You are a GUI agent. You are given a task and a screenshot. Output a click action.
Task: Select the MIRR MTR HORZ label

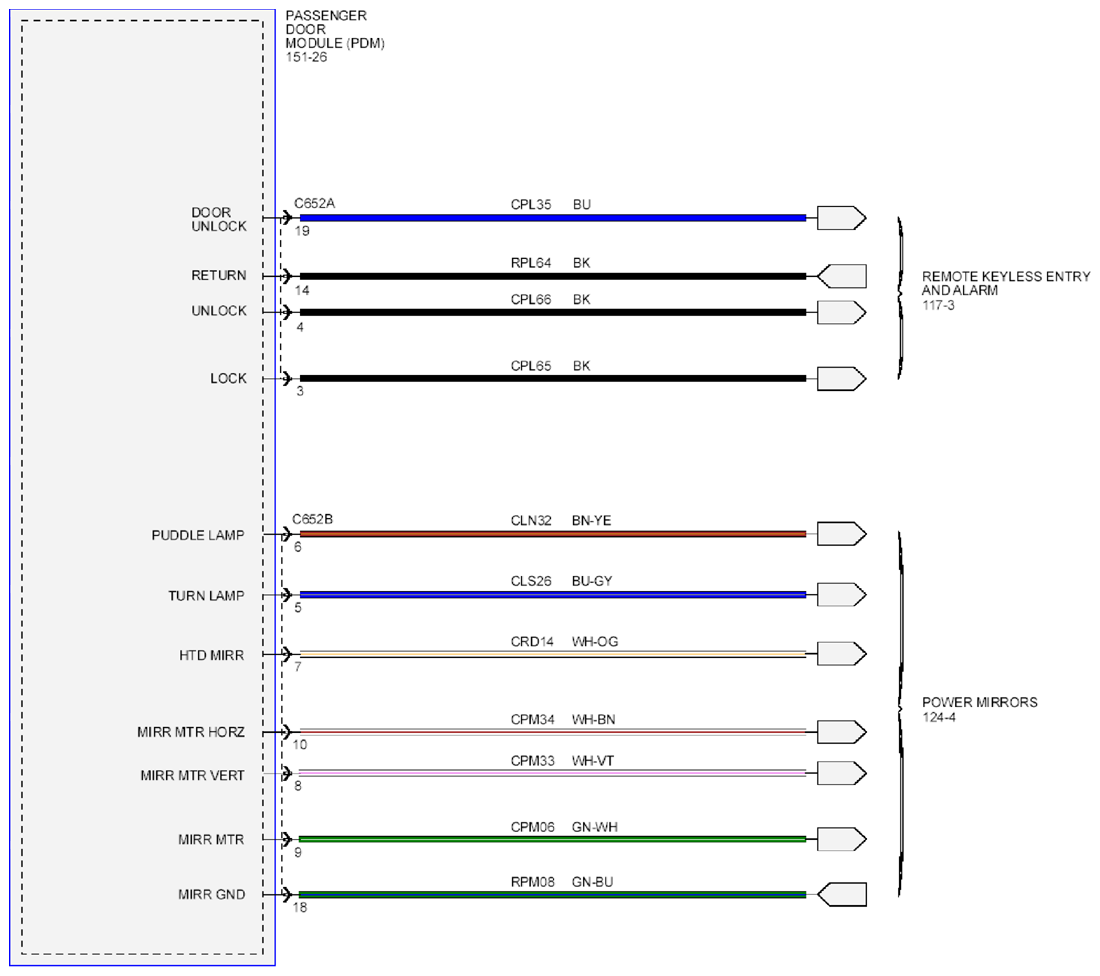click(x=191, y=733)
